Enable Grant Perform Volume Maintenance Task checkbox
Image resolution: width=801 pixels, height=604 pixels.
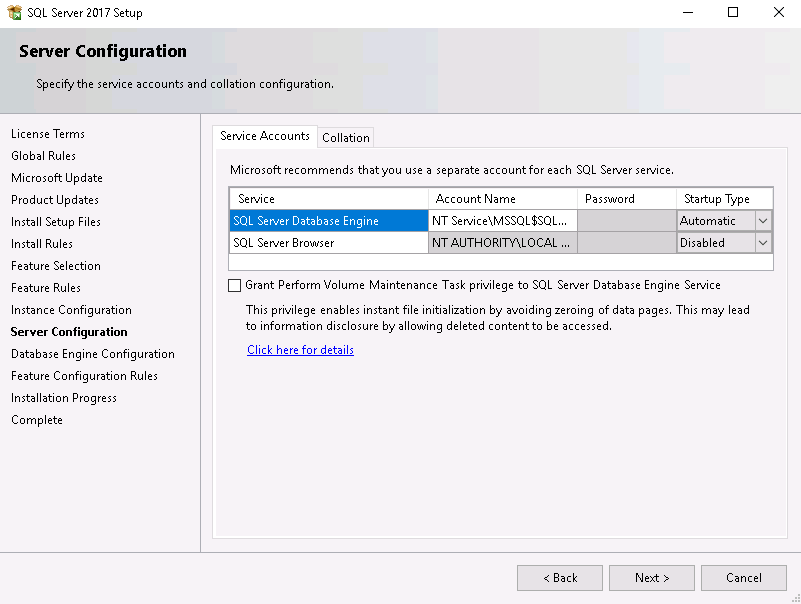(x=234, y=285)
